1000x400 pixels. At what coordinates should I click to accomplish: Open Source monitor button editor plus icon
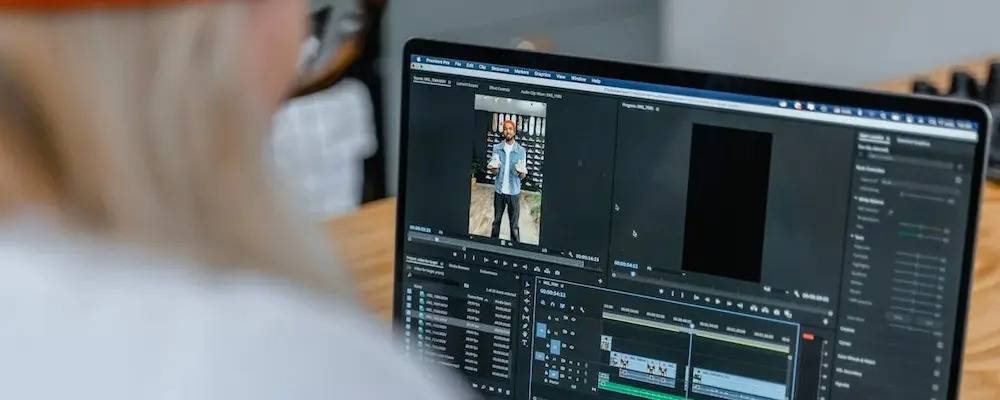600,281
